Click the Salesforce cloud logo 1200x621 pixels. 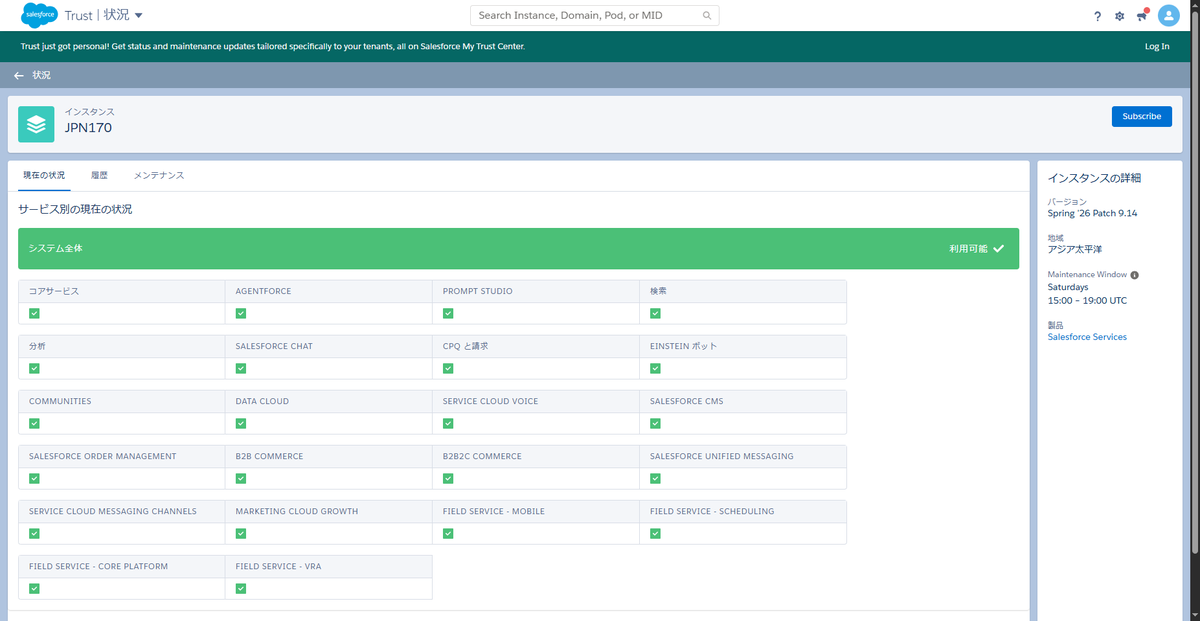pos(38,15)
